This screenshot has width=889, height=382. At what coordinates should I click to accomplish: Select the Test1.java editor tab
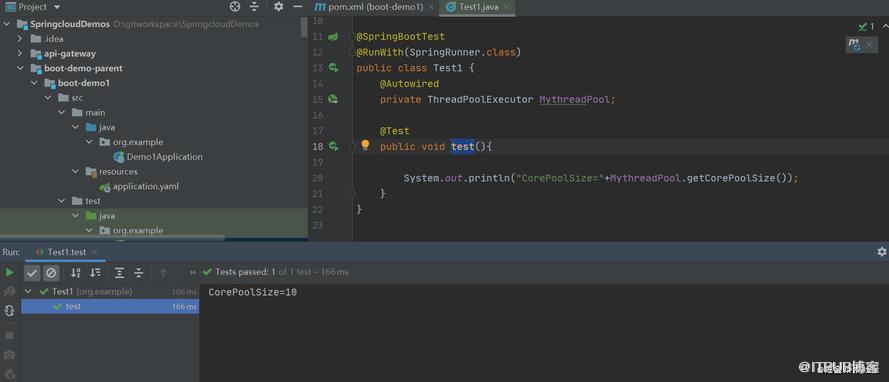pos(479,7)
